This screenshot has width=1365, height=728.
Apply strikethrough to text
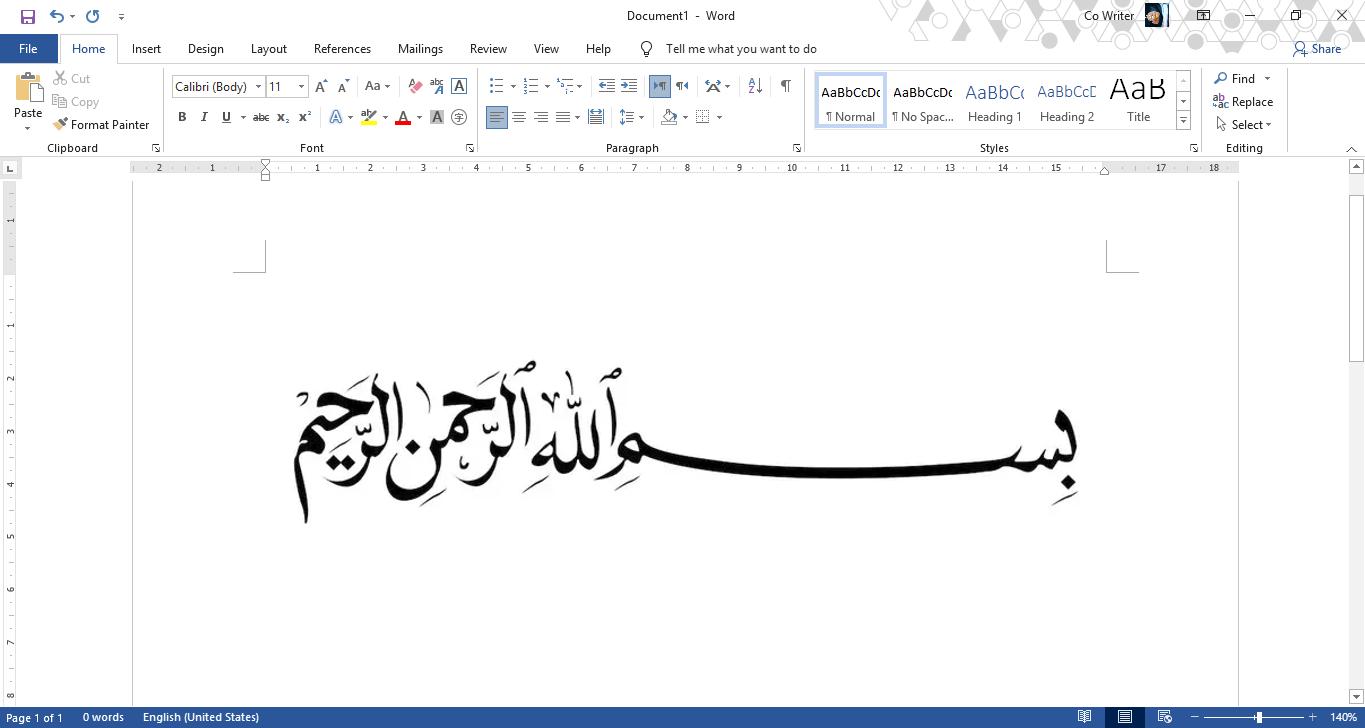260,117
